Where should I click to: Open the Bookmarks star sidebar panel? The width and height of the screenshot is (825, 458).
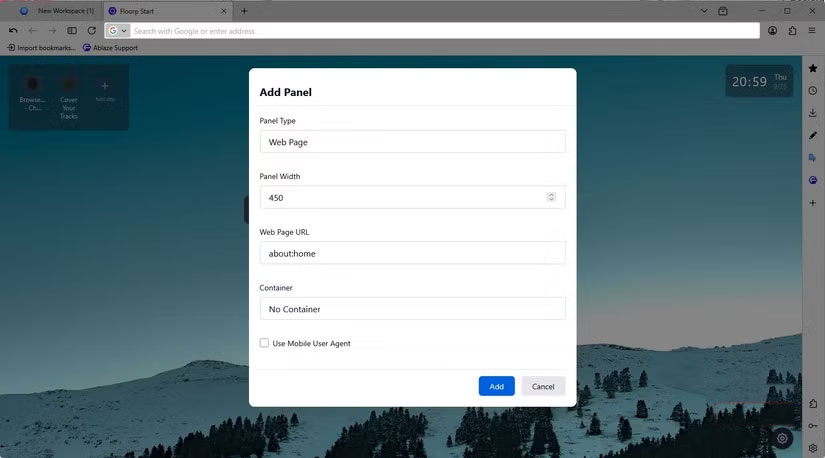click(x=813, y=68)
